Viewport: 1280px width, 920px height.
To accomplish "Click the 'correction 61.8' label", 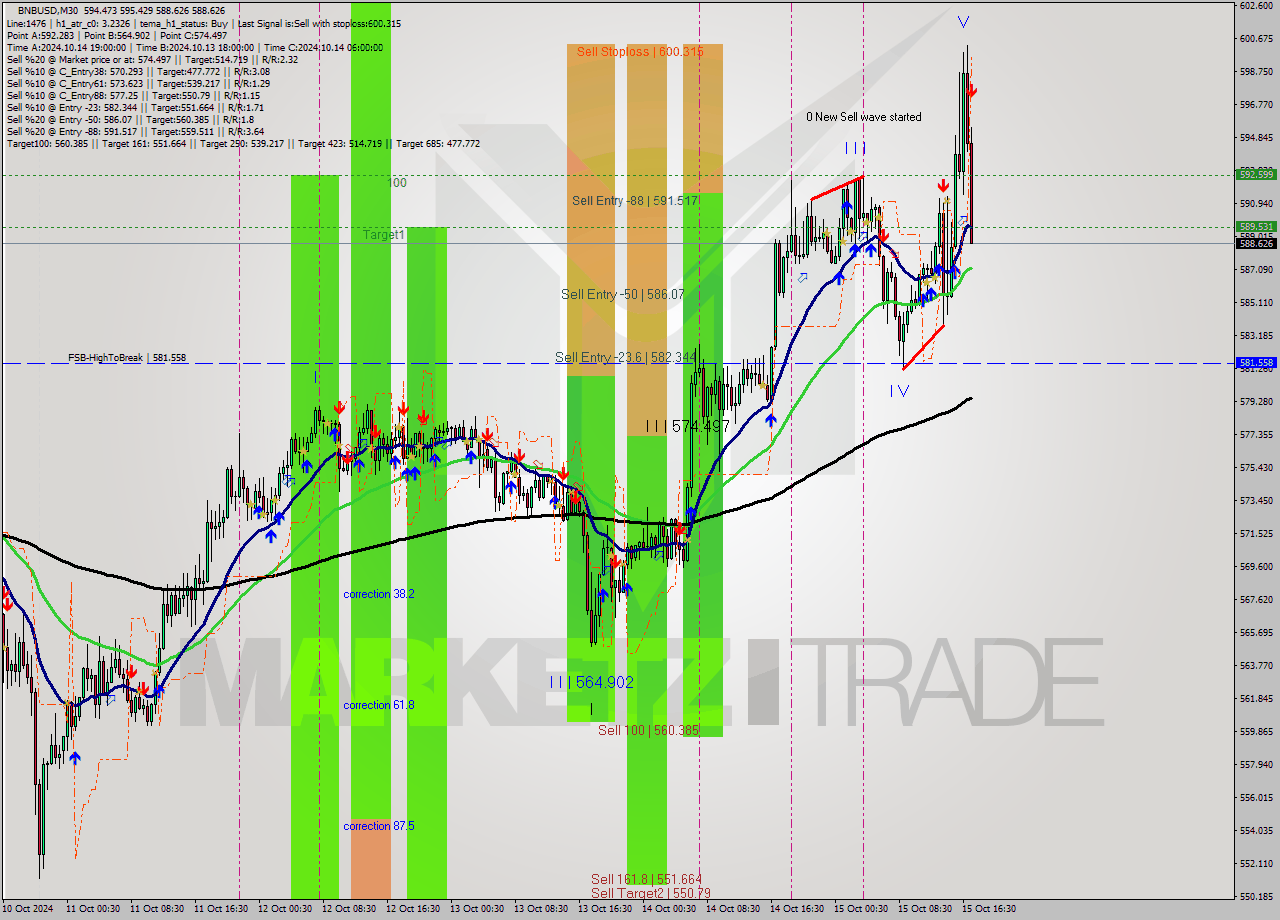I will pyautogui.click(x=379, y=705).
